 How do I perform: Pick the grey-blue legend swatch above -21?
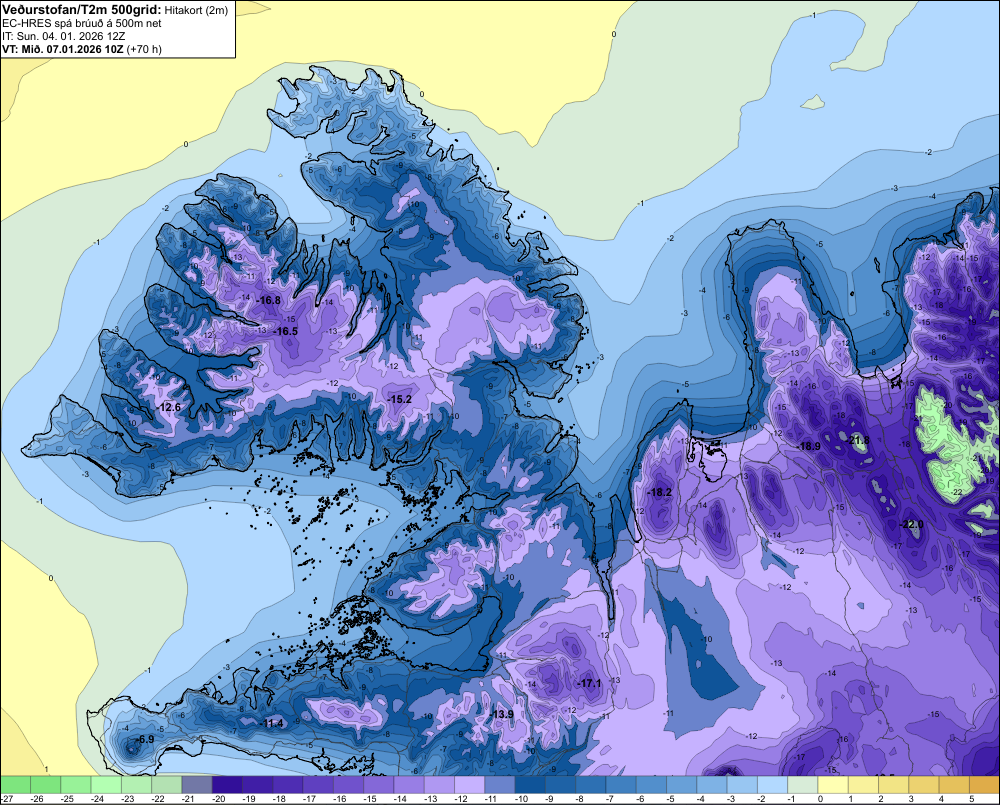197,784
